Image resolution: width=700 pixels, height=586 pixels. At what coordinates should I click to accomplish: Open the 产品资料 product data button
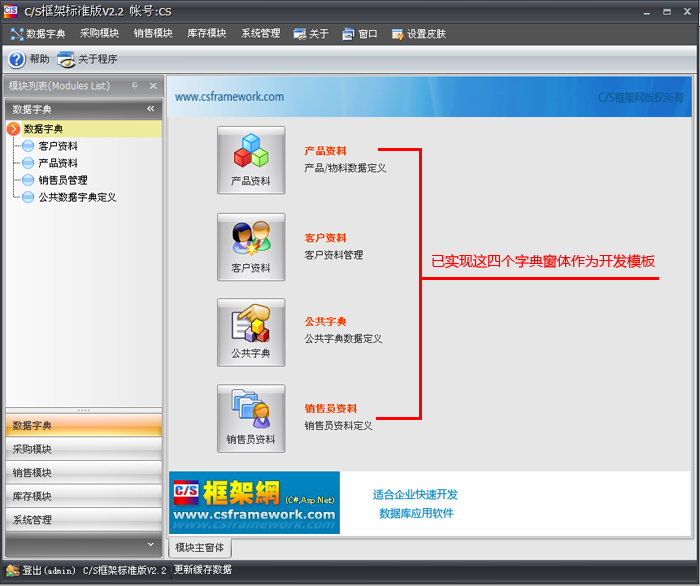coord(251,160)
